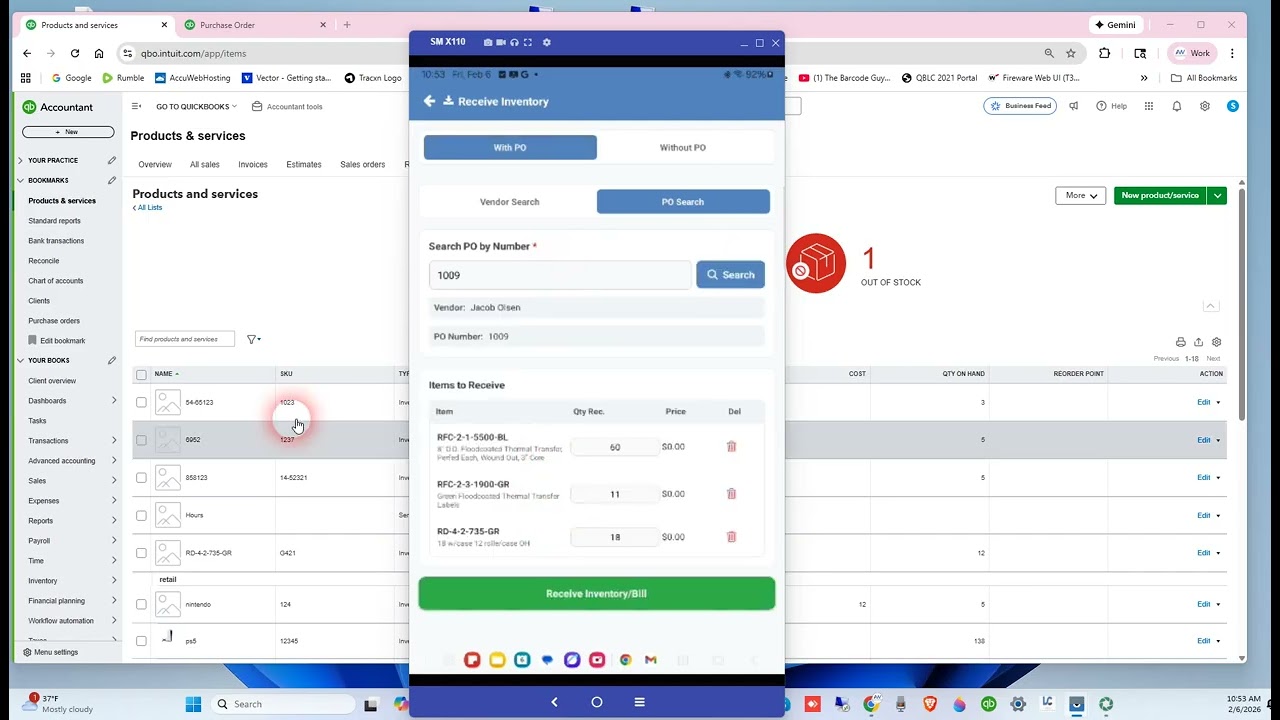Print the products list with printer icon

[1181, 342]
